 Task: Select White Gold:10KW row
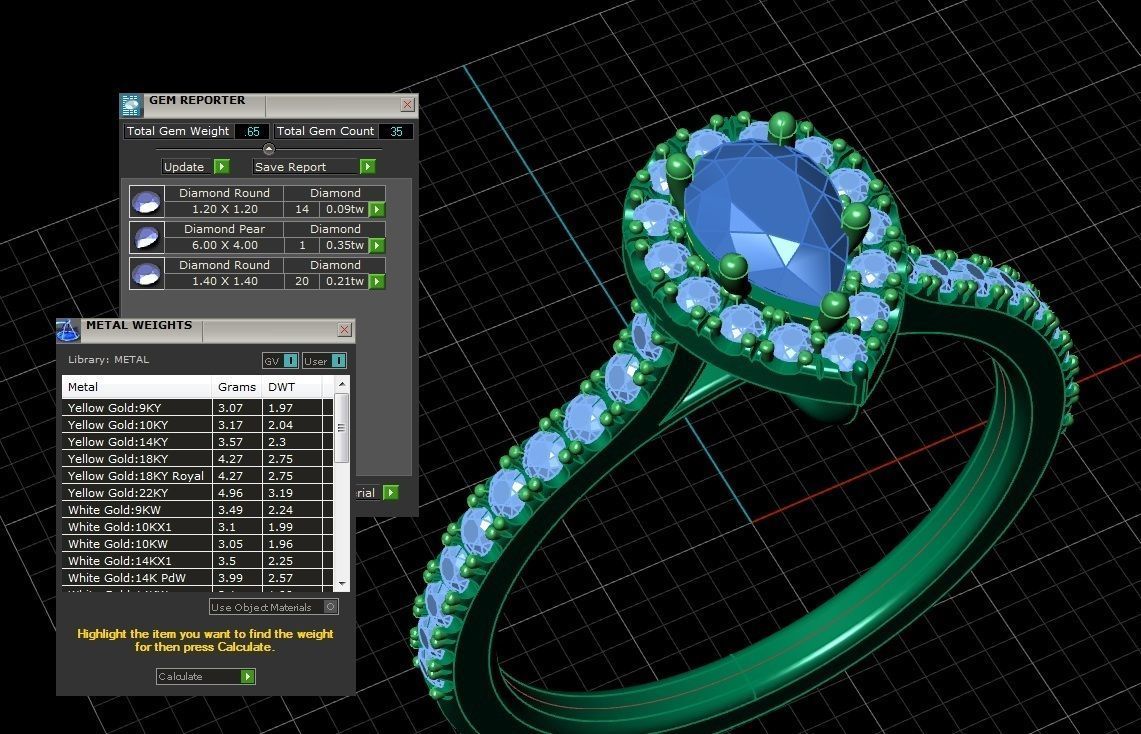tap(197, 543)
